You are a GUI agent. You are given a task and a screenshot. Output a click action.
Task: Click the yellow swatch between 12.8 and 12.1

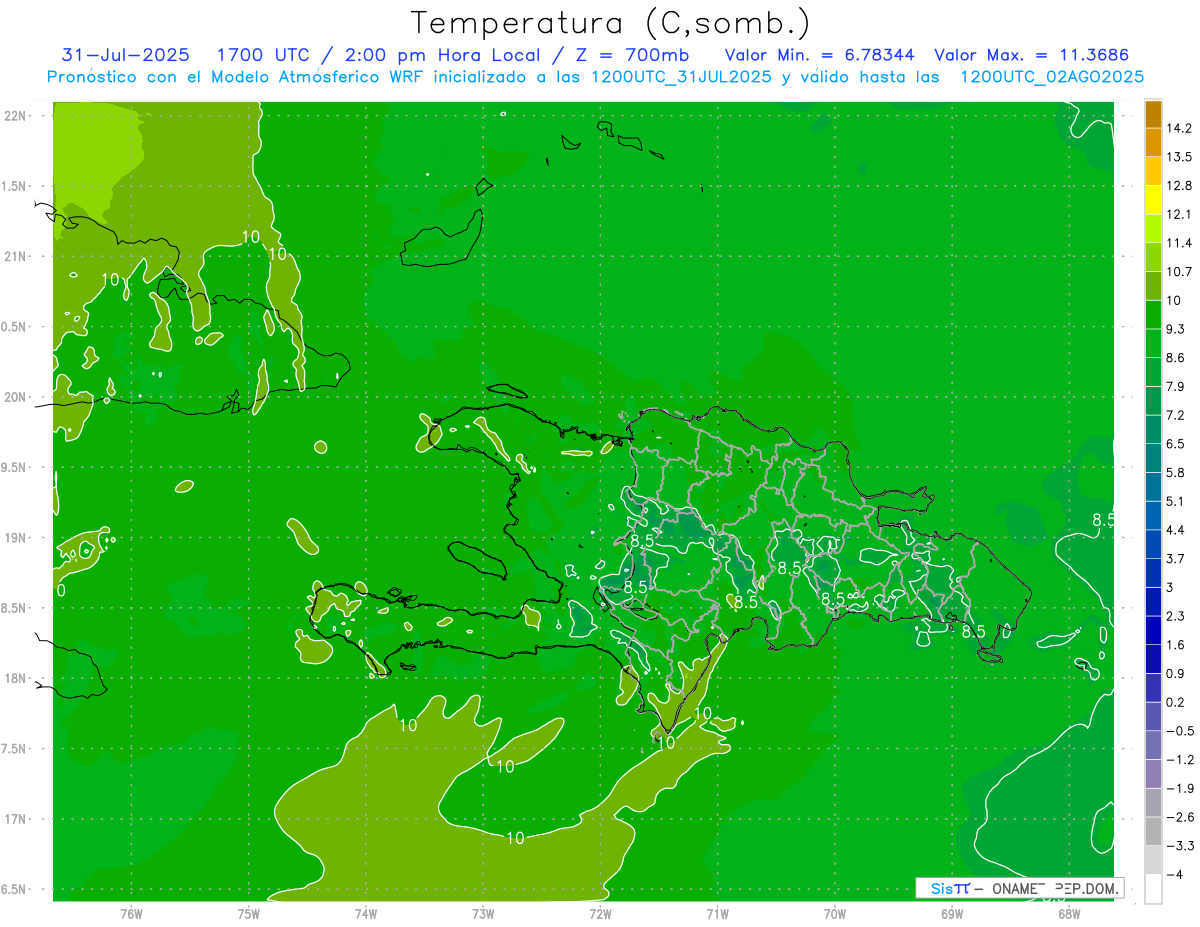(1153, 200)
